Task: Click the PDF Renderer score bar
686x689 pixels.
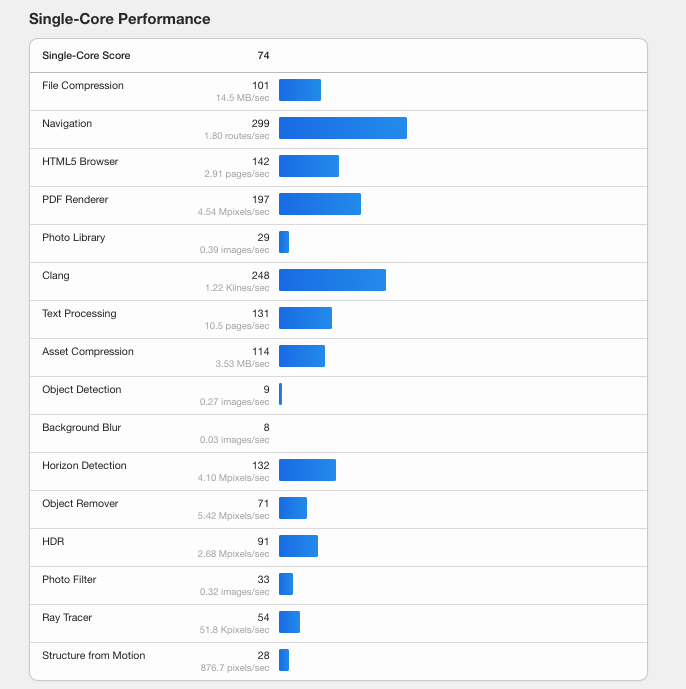Action: [x=319, y=204]
